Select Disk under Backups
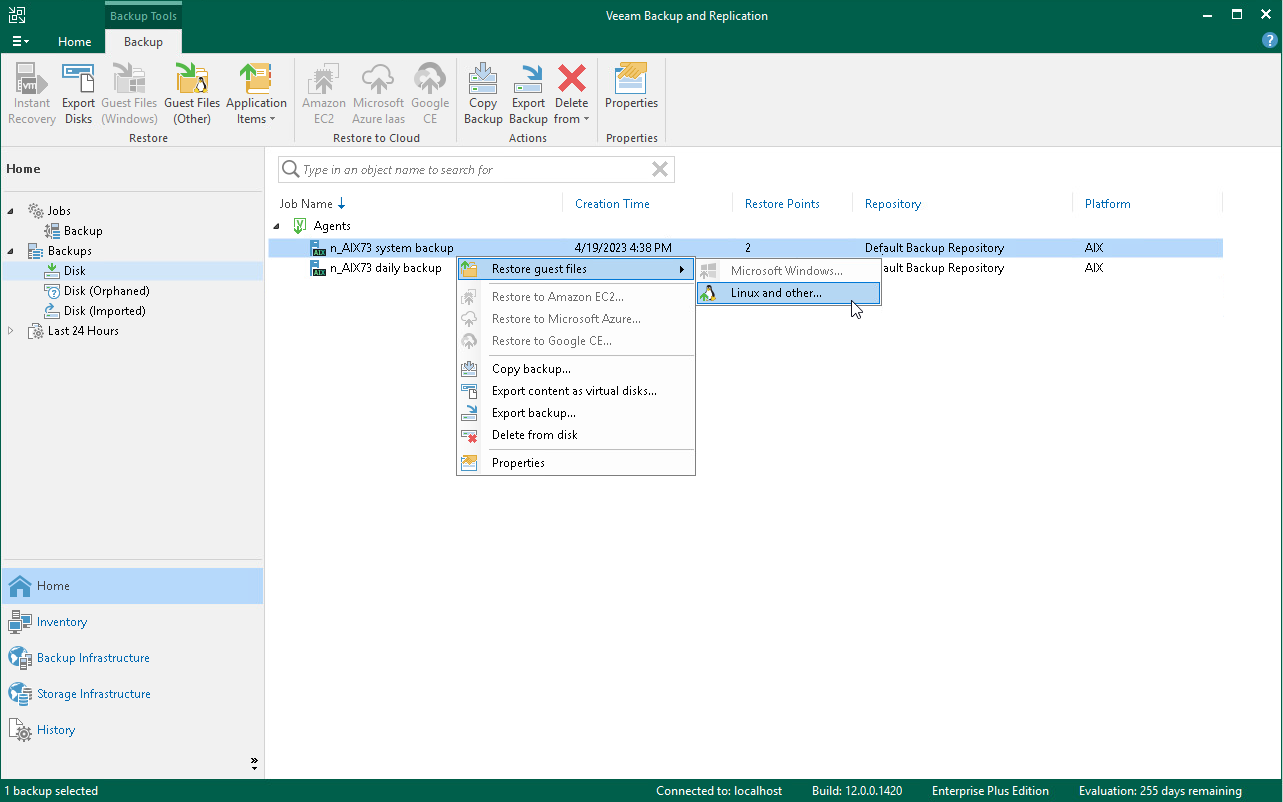This screenshot has height=802, width=1283. (75, 271)
